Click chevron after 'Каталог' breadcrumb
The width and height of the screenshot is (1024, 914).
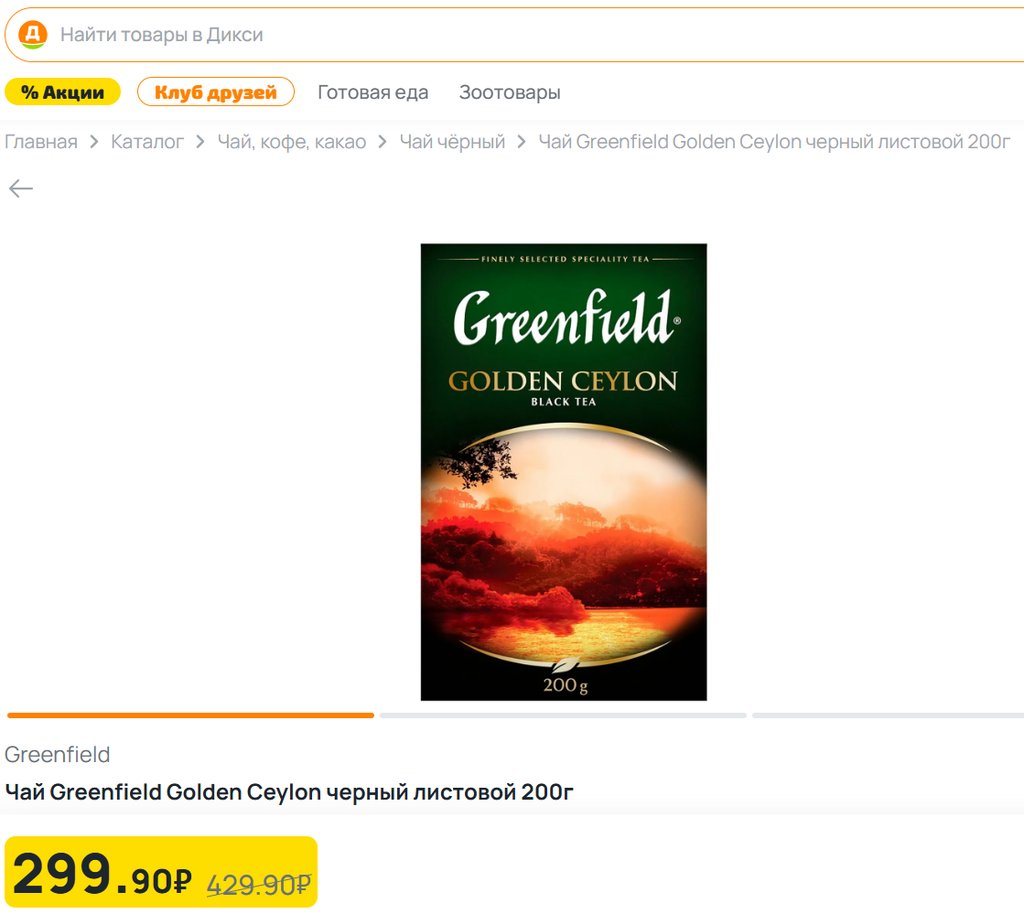point(200,142)
